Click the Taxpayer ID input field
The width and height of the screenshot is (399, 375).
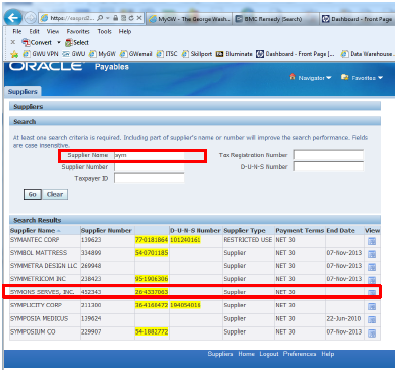pyautogui.click(x=149, y=179)
